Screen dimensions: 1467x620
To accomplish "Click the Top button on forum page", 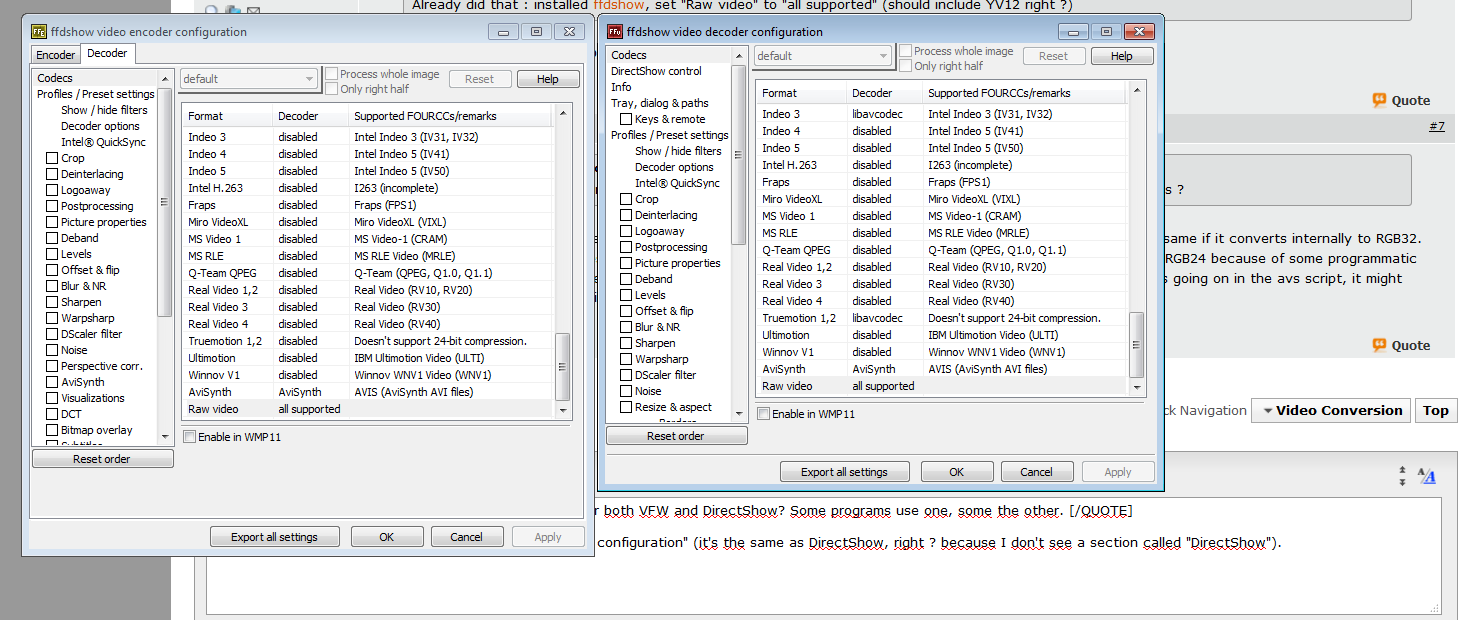I will pyautogui.click(x=1436, y=411).
